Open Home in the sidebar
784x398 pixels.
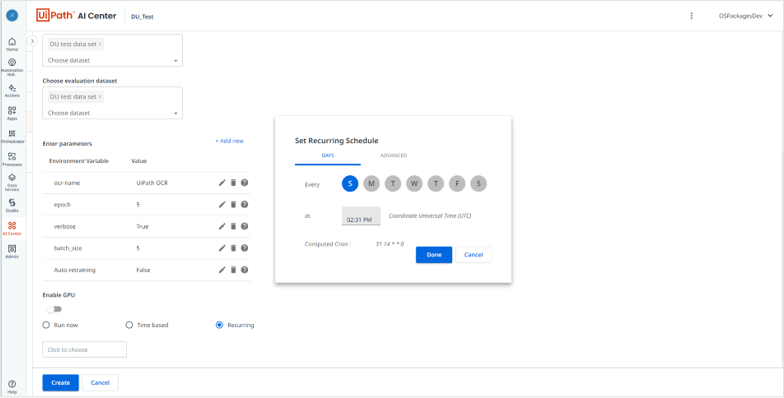click(x=12, y=44)
